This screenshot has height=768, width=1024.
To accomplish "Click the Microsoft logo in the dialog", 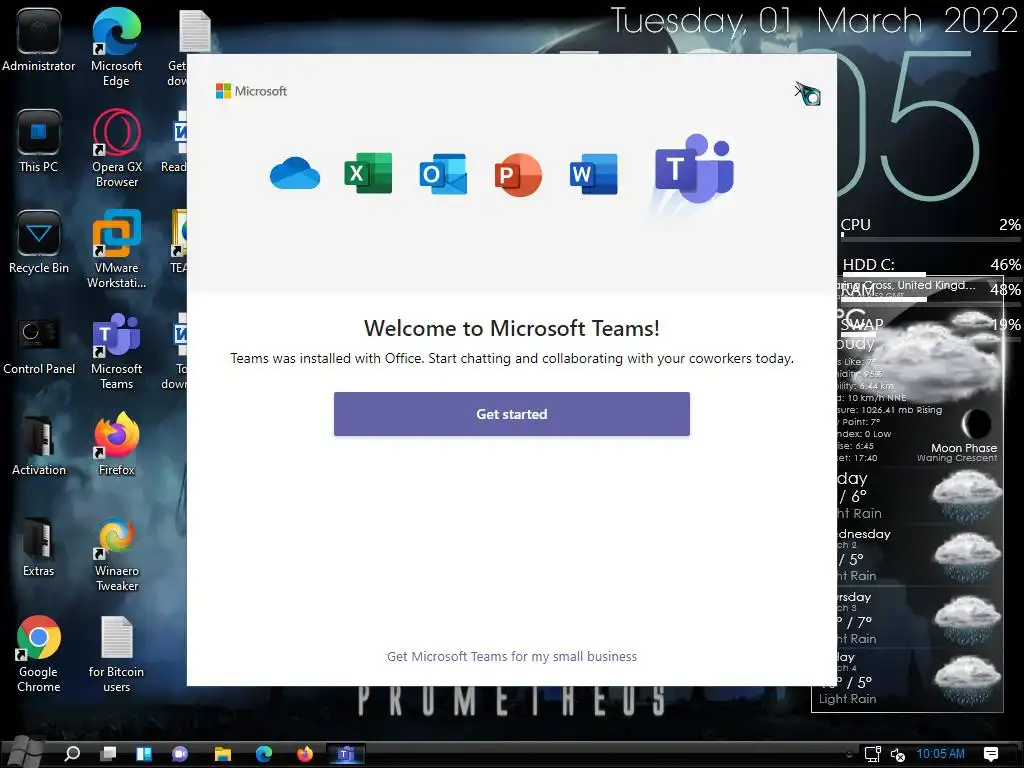I will pos(251,91).
